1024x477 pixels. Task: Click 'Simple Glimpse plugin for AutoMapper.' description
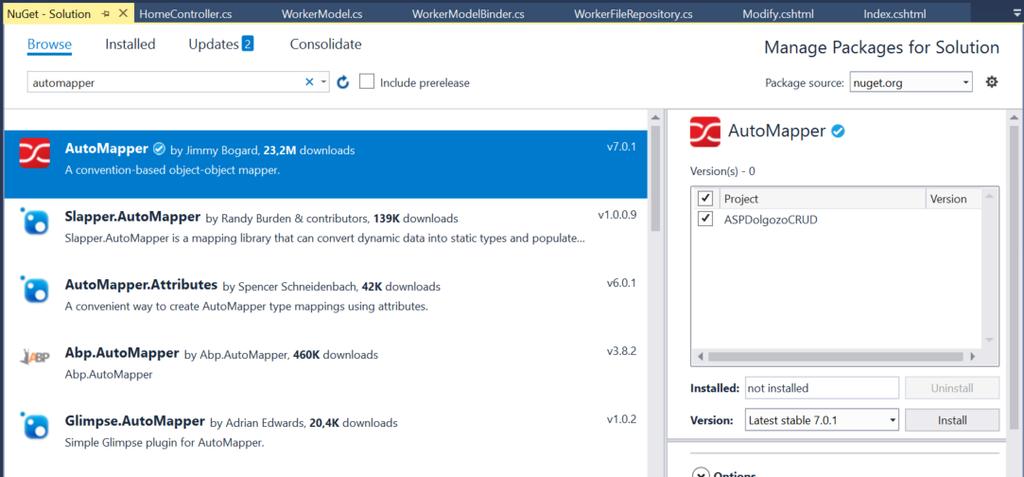[164, 442]
